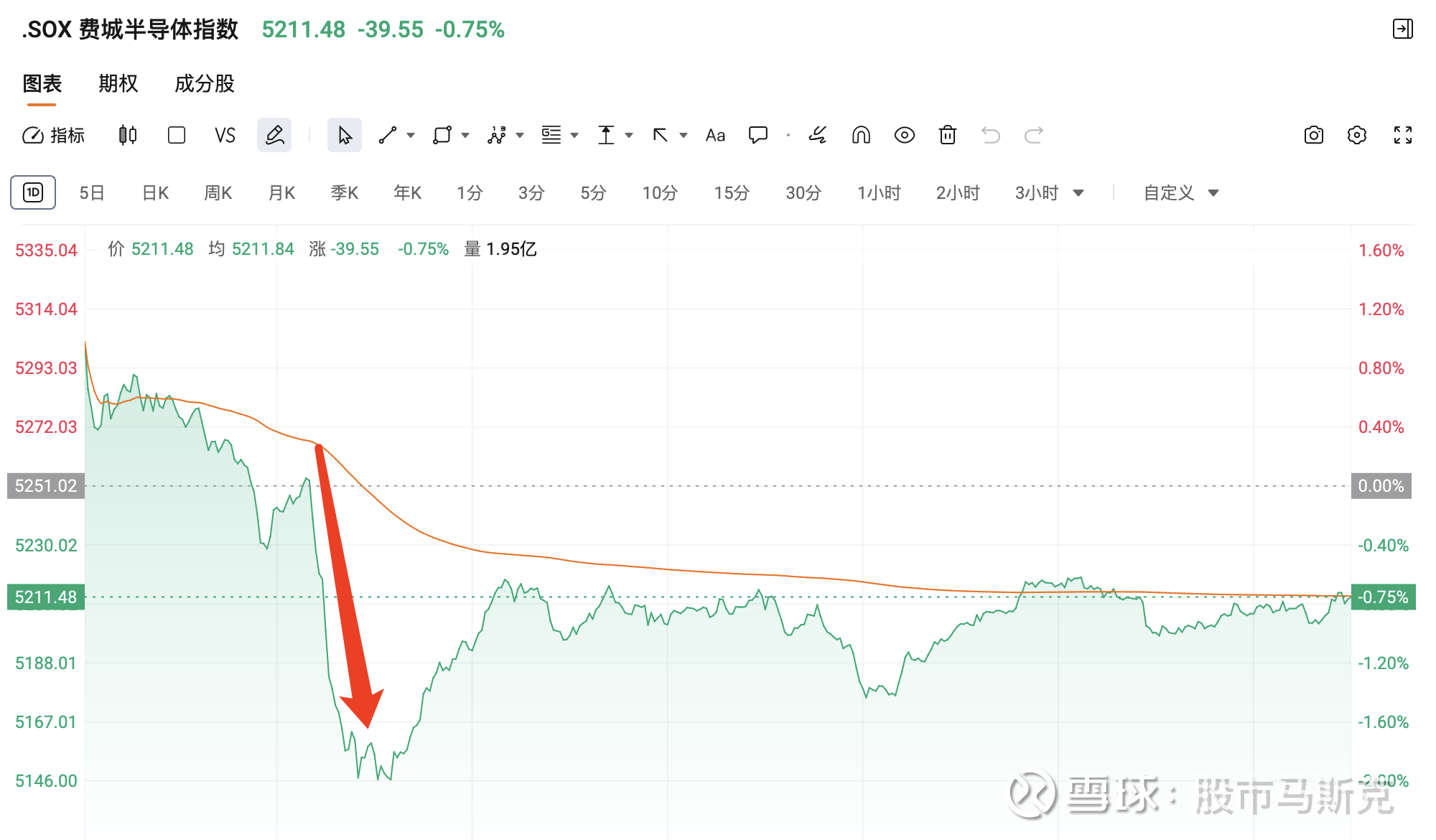Viewport: 1436px width, 840px height.
Task: Toggle the pencil drawing mode button
Action: click(274, 135)
